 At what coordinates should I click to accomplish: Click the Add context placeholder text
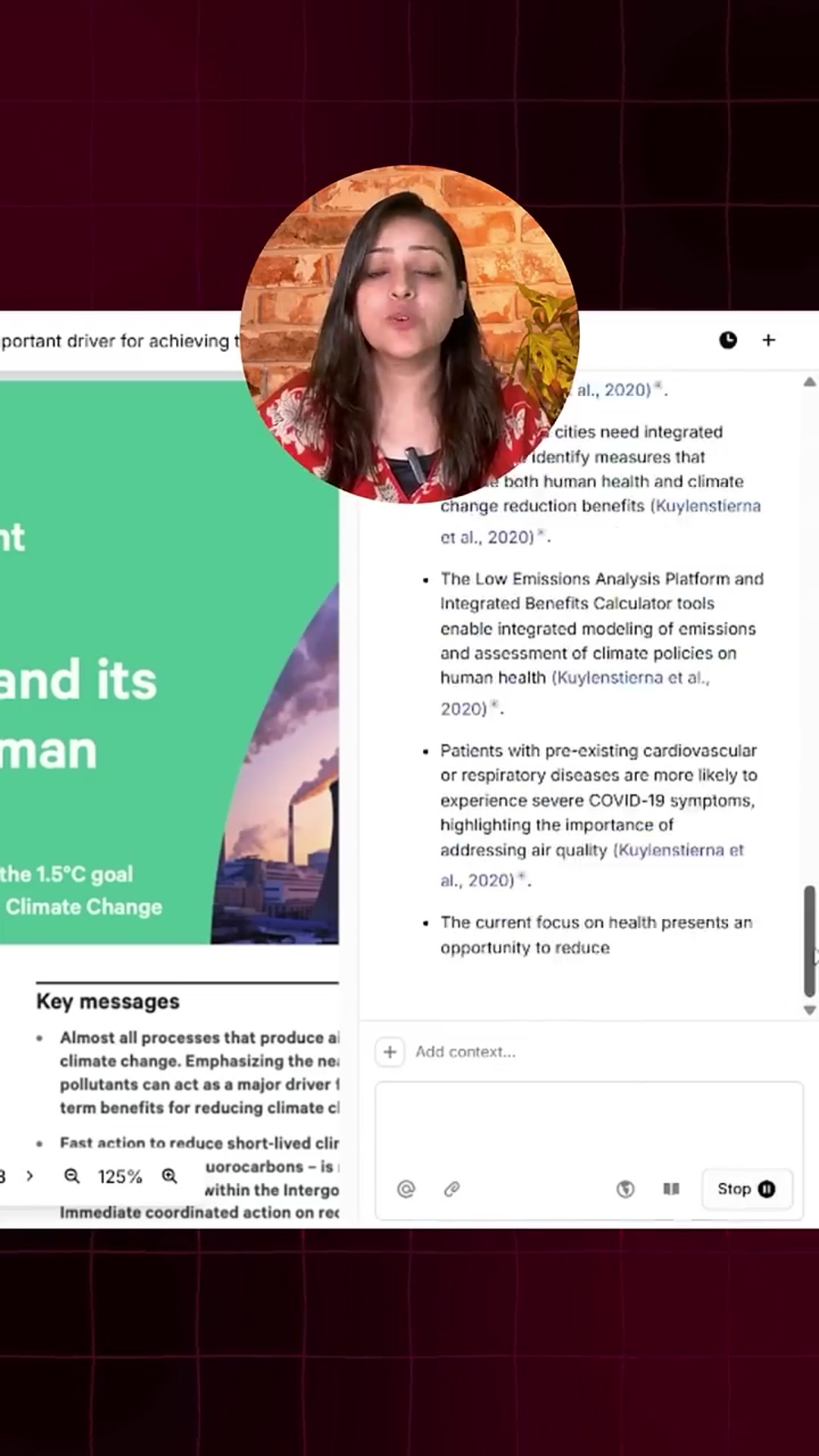(465, 1052)
